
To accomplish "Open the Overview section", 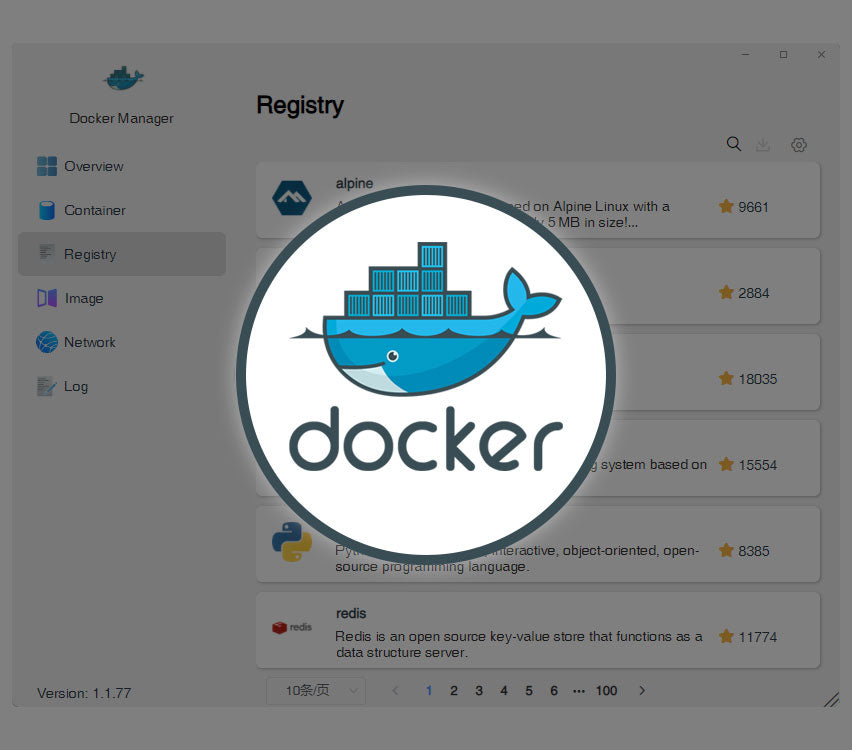I will click(x=93, y=166).
